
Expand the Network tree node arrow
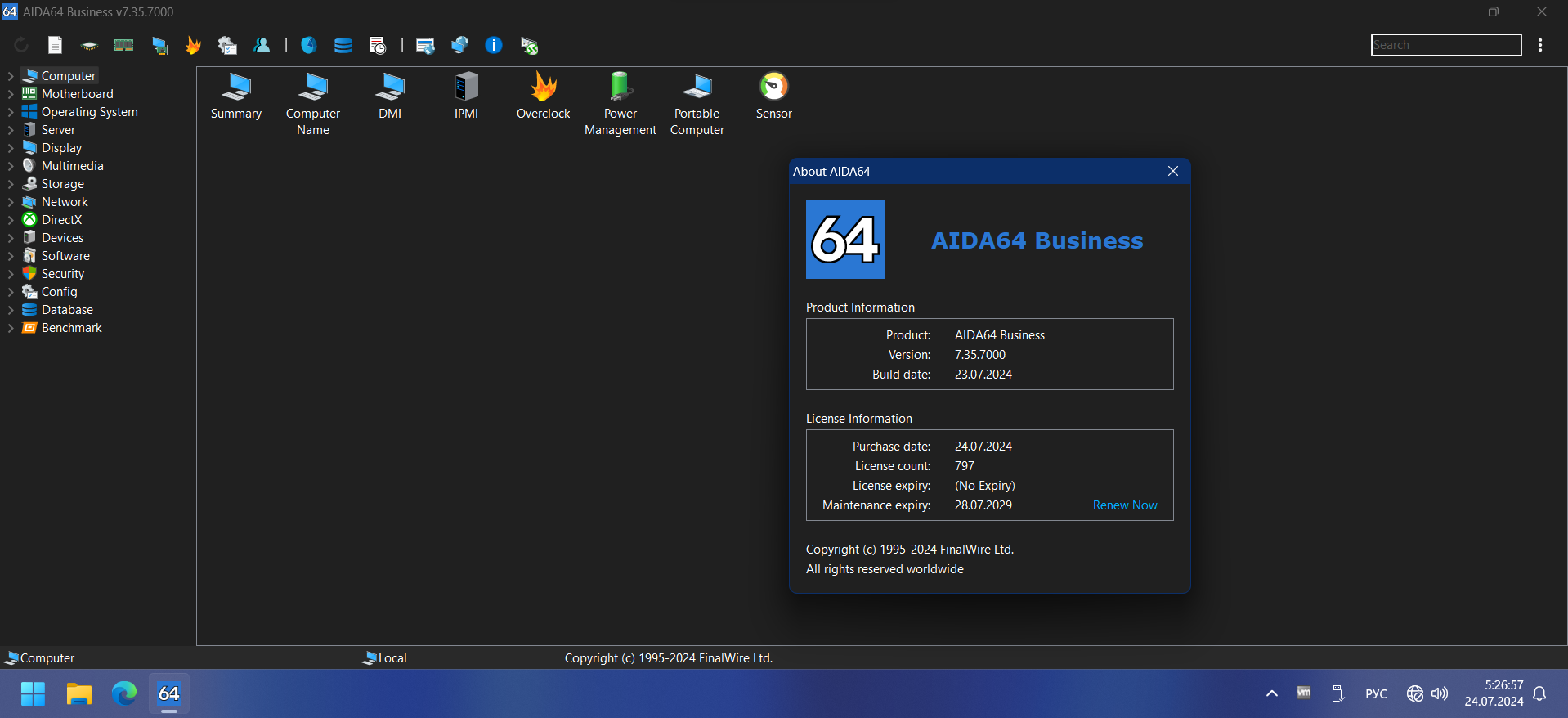pos(11,202)
